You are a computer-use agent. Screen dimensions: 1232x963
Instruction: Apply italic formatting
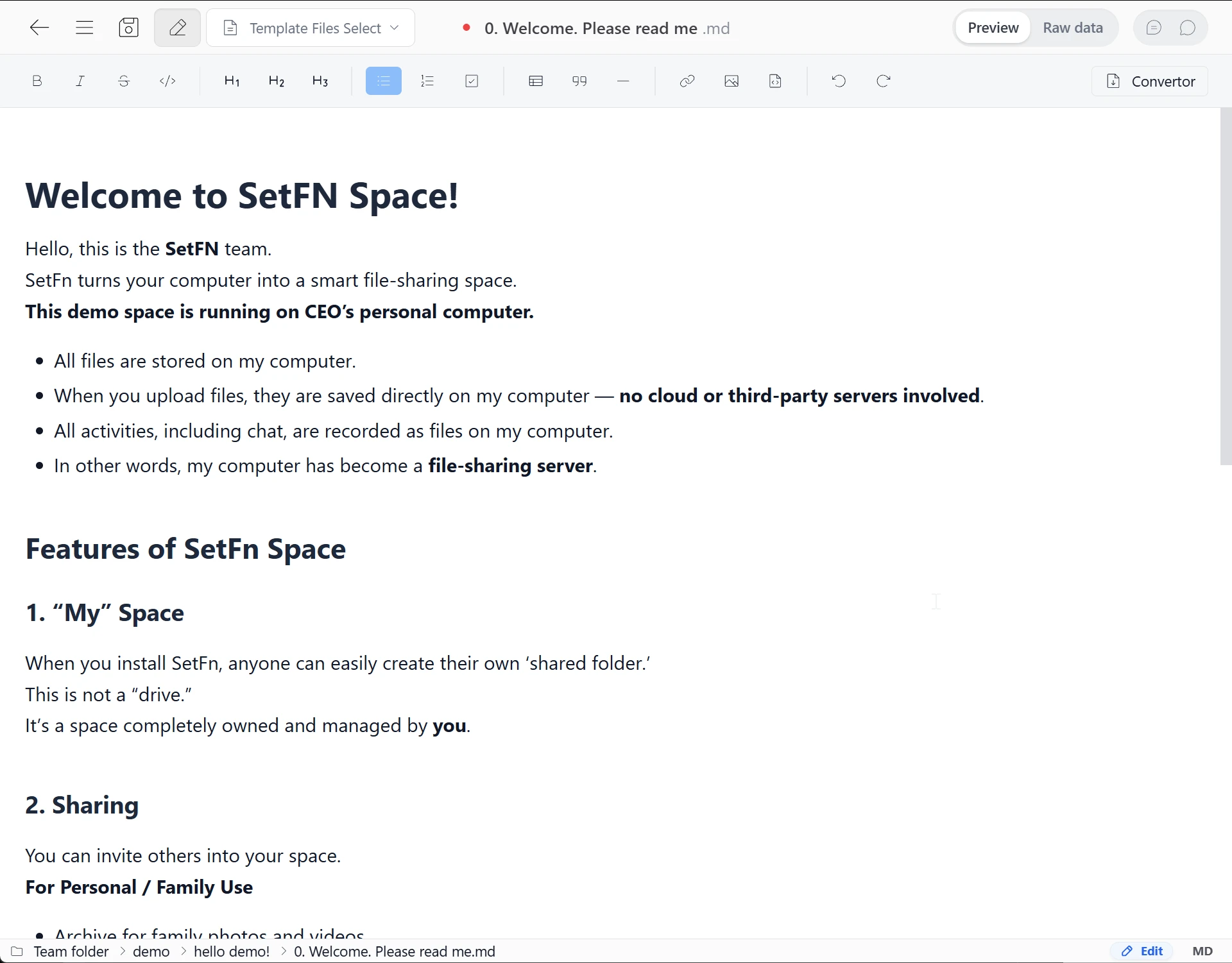[80, 81]
